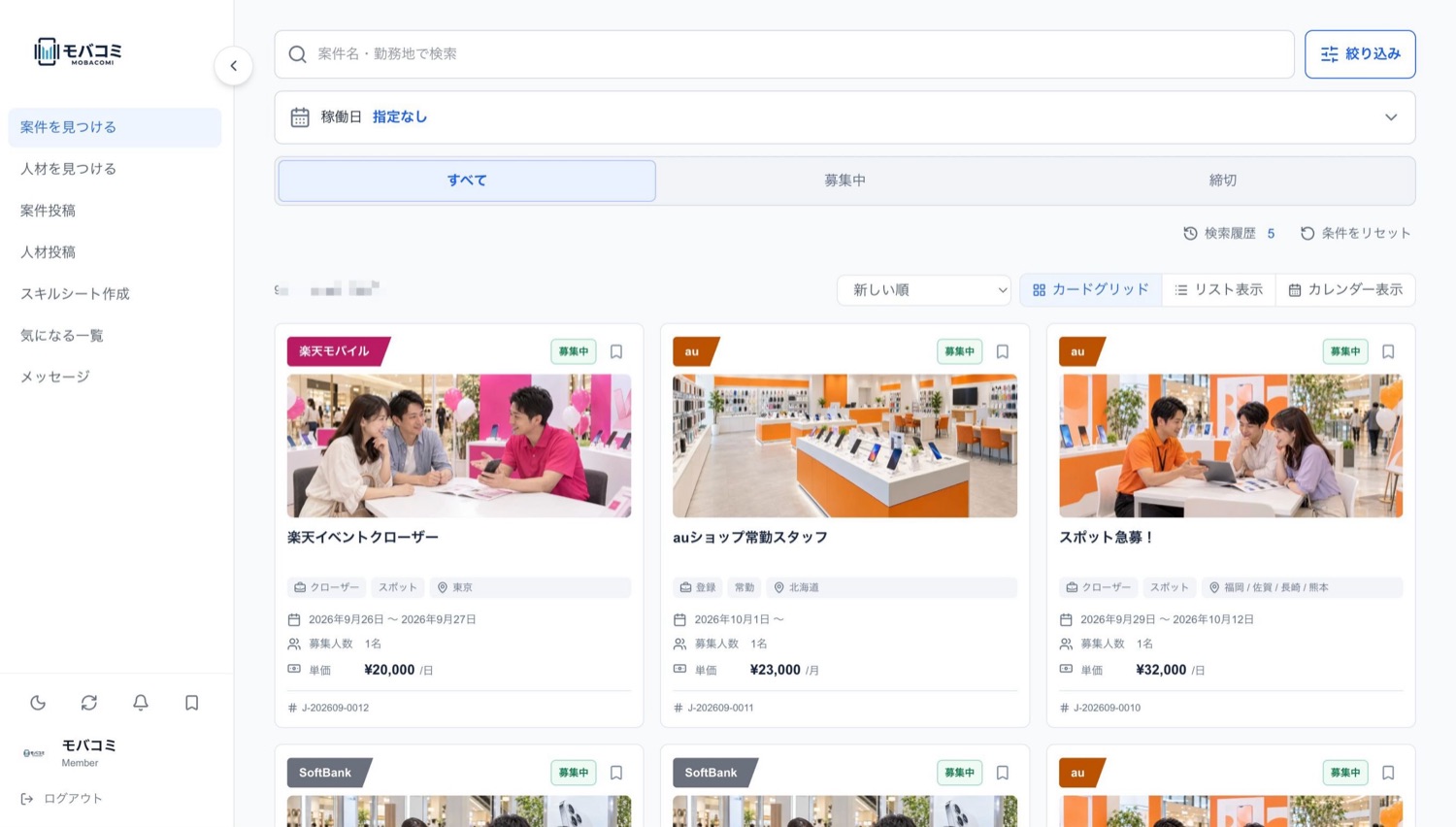Viewport: 1456px width, 827px height.
Task: Focus the 案件名・勤務地で検索 search field
Action: (x=784, y=54)
